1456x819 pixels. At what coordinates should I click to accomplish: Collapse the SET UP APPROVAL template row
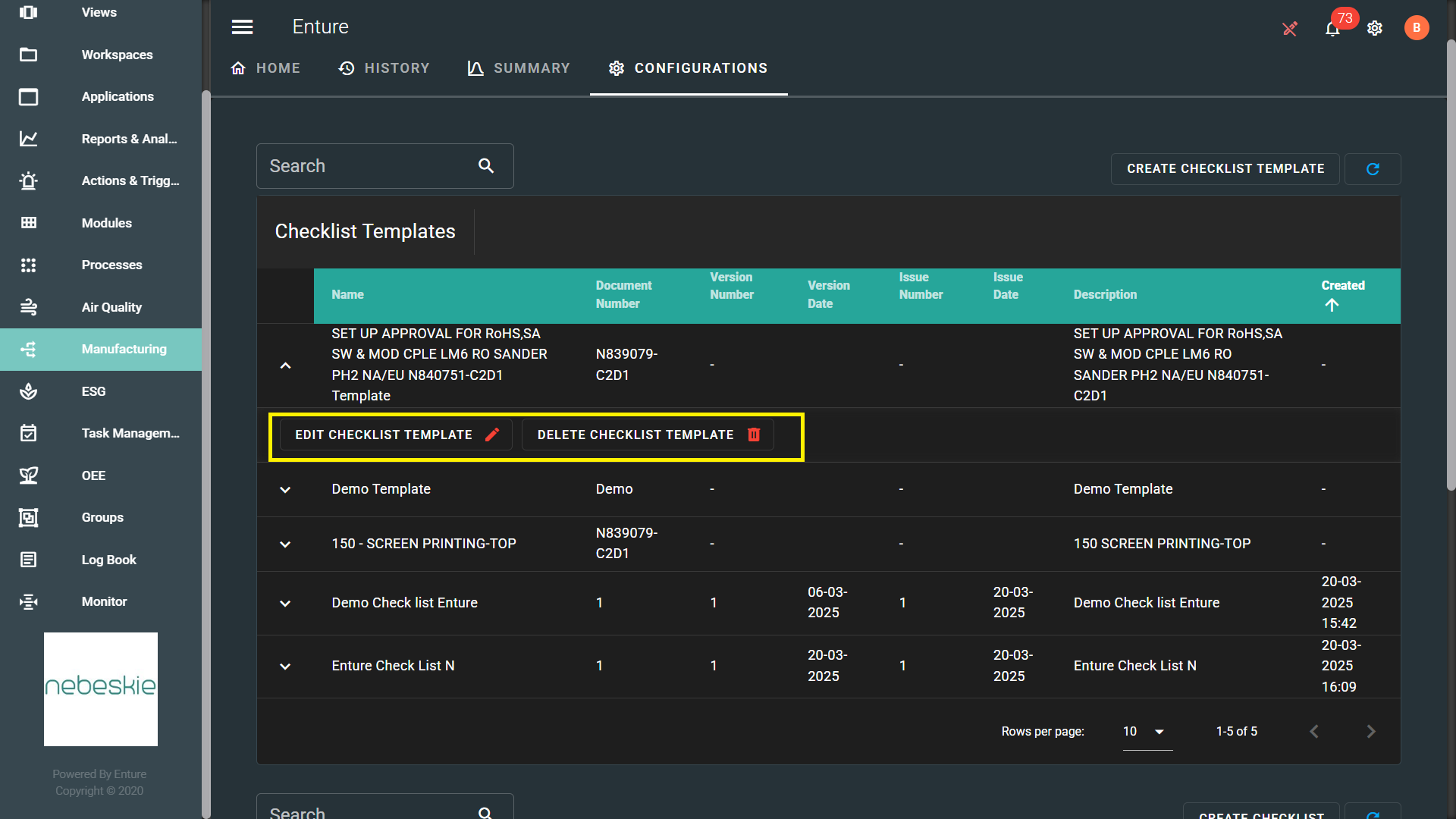tap(285, 366)
